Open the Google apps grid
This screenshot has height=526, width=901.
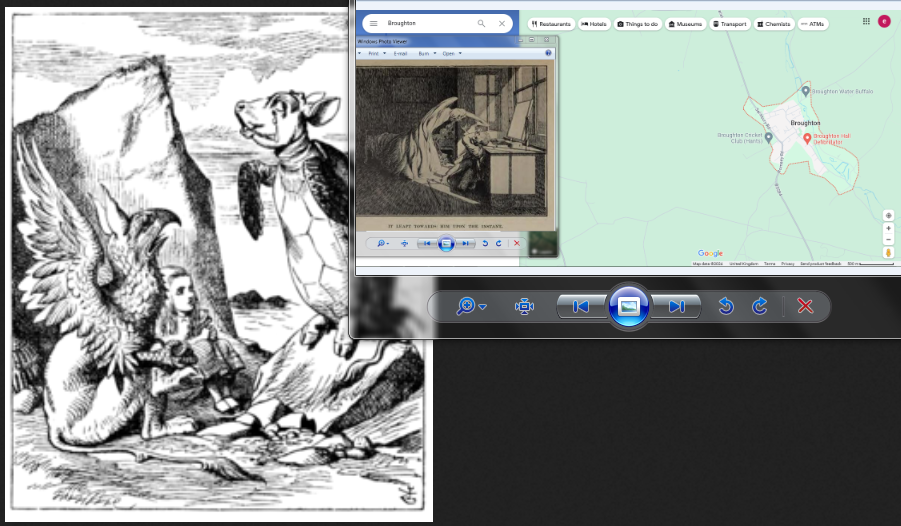tap(866, 21)
